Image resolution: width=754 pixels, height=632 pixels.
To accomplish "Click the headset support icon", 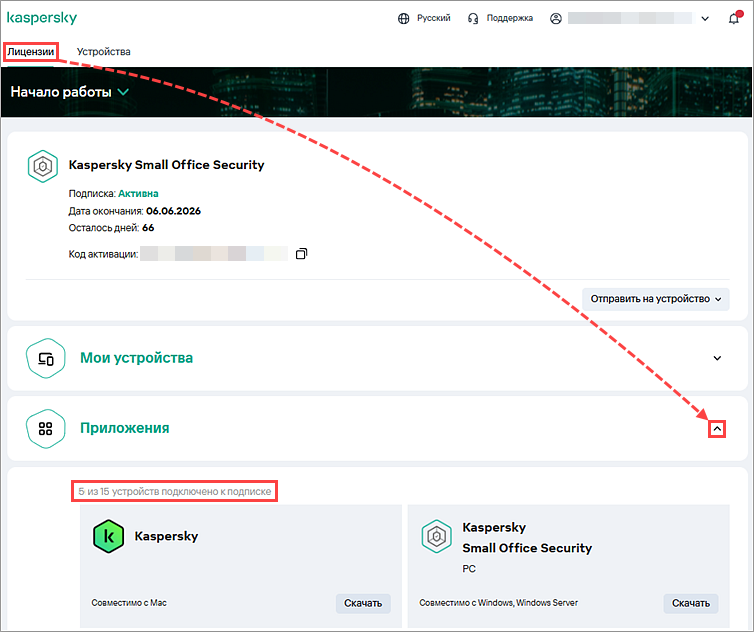I will [473, 18].
